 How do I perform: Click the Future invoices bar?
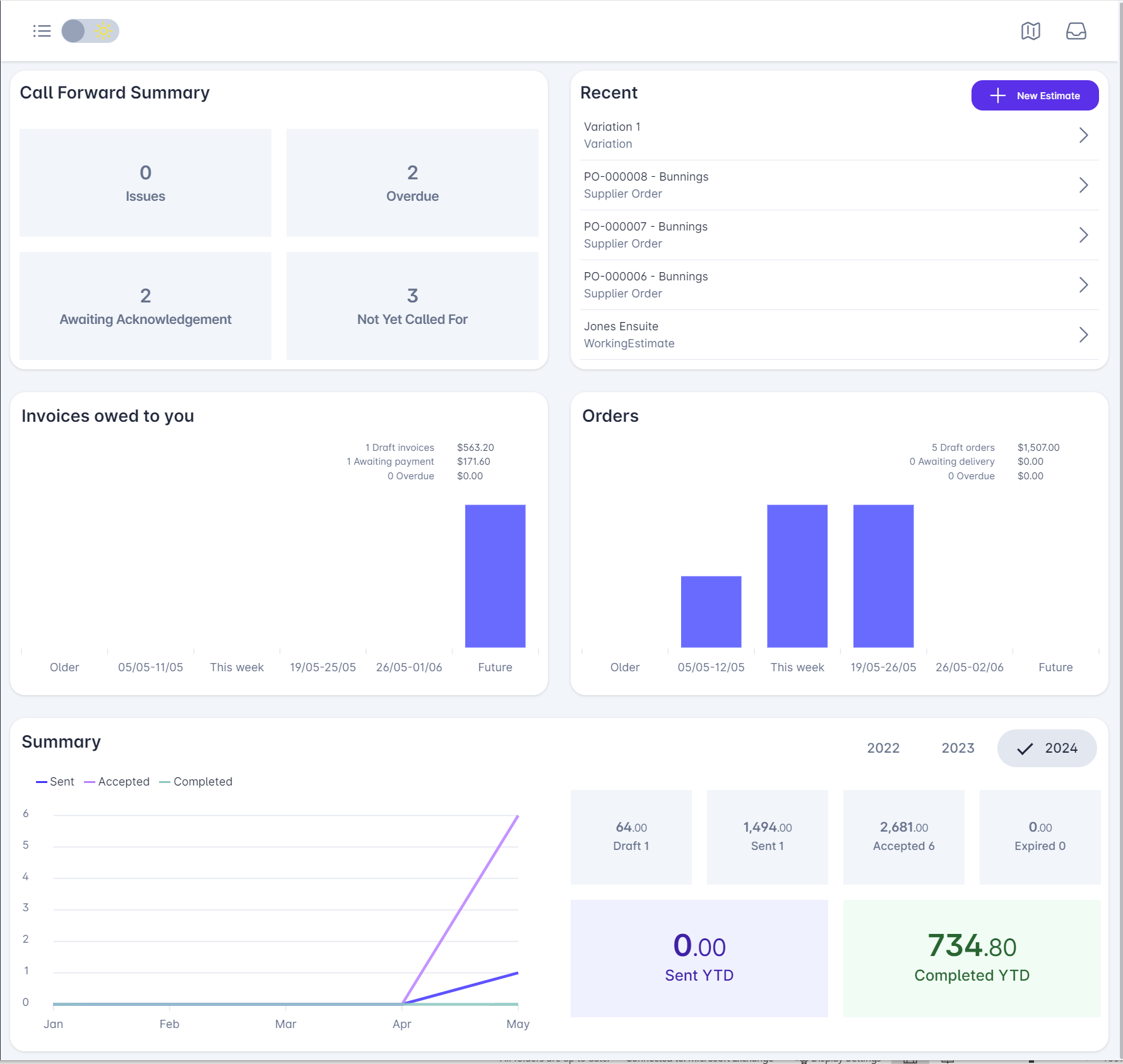(x=495, y=576)
